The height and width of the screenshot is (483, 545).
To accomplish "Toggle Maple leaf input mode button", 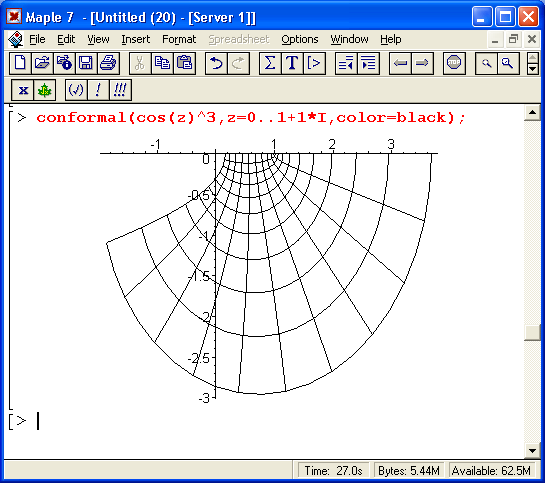I will coord(44,90).
